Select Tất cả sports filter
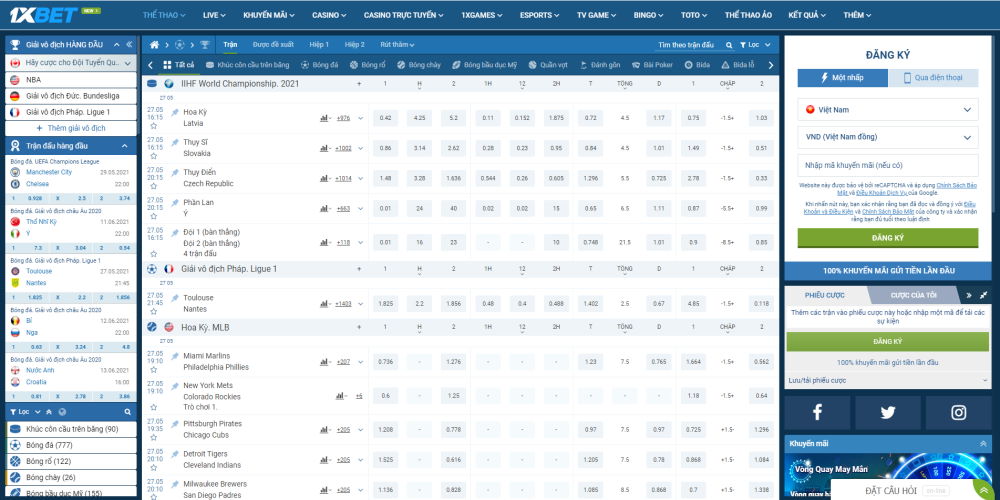The width and height of the screenshot is (1000, 500). (x=179, y=65)
